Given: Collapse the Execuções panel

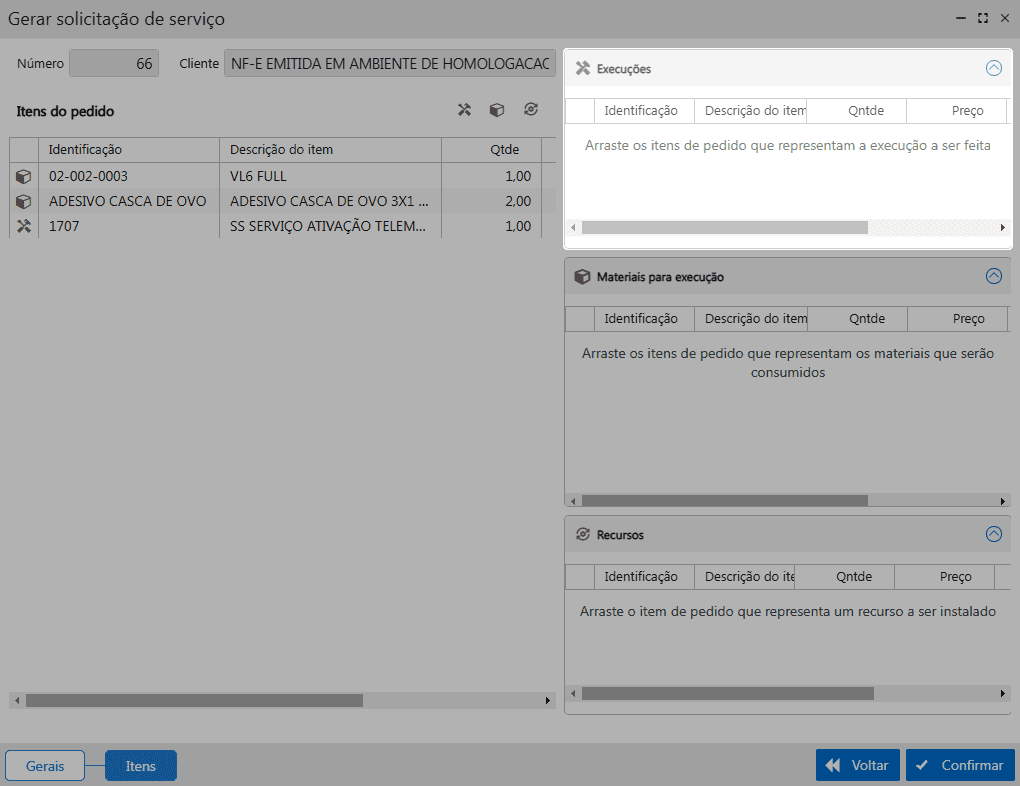Looking at the screenshot, I should pyautogui.click(x=993, y=69).
